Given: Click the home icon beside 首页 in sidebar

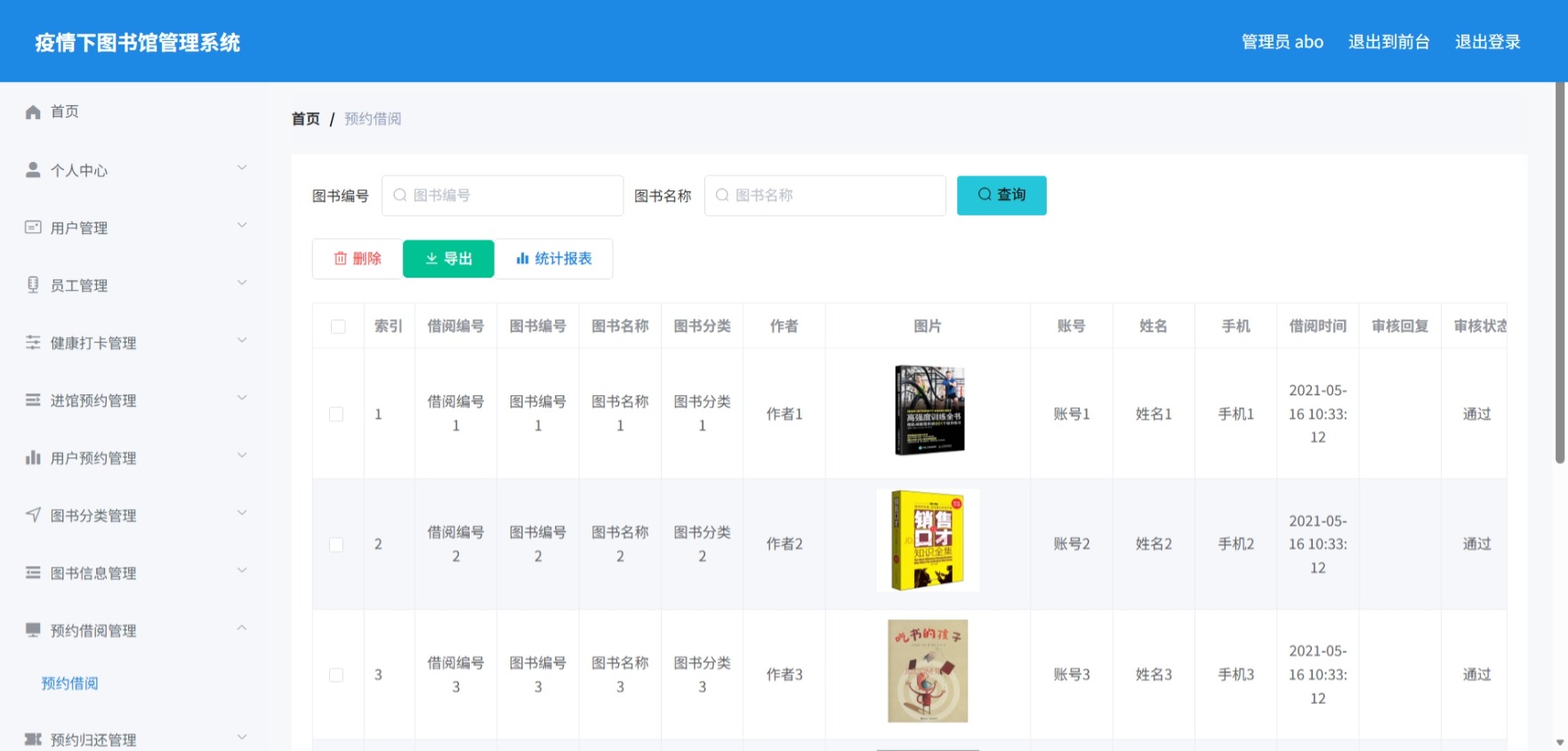Looking at the screenshot, I should 33,111.
